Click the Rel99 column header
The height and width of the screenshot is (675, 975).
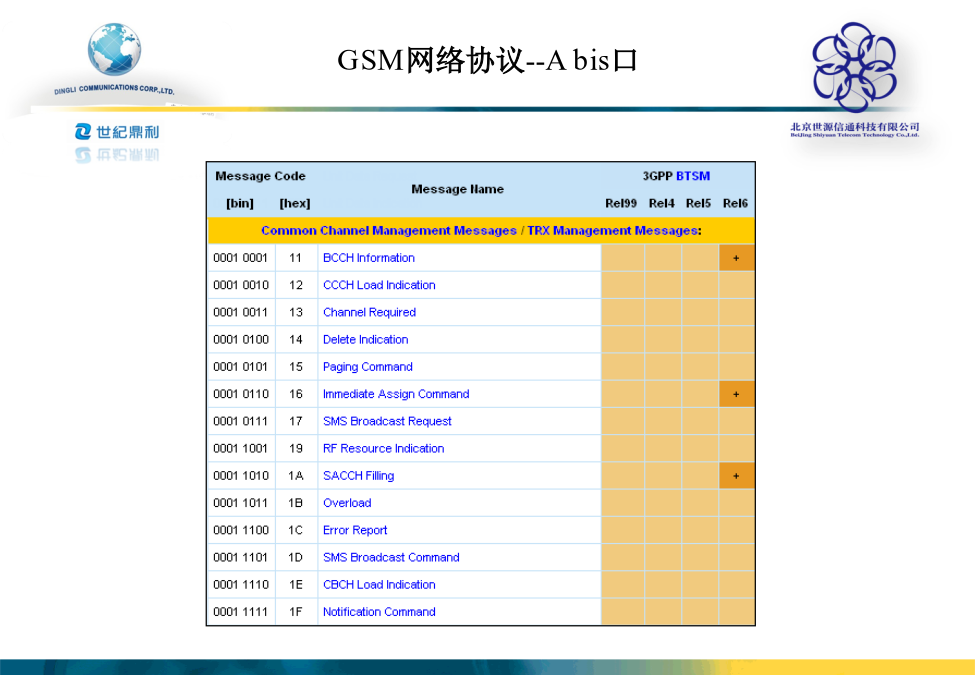[621, 203]
